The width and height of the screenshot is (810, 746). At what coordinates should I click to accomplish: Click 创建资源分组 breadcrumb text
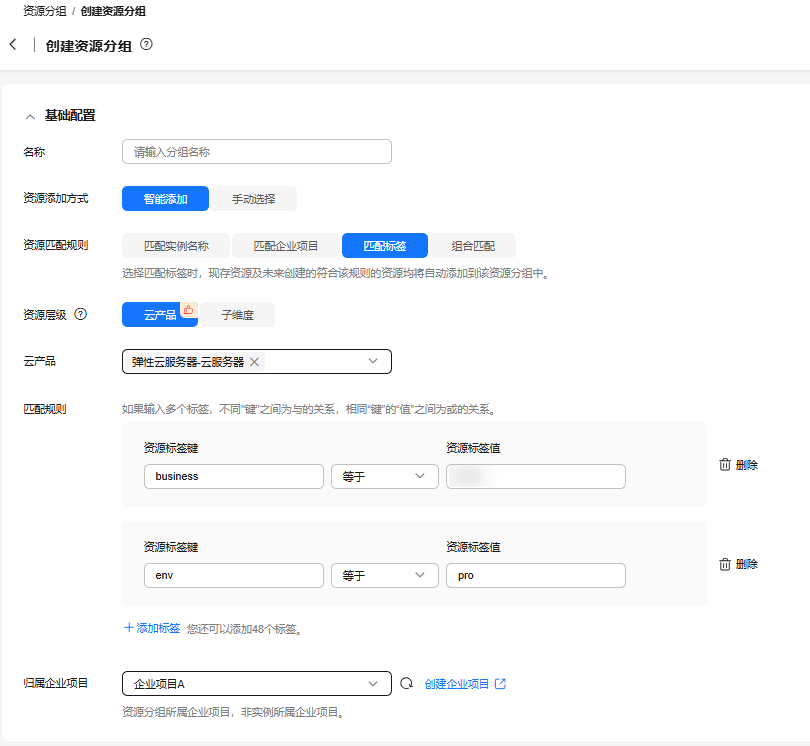(113, 11)
